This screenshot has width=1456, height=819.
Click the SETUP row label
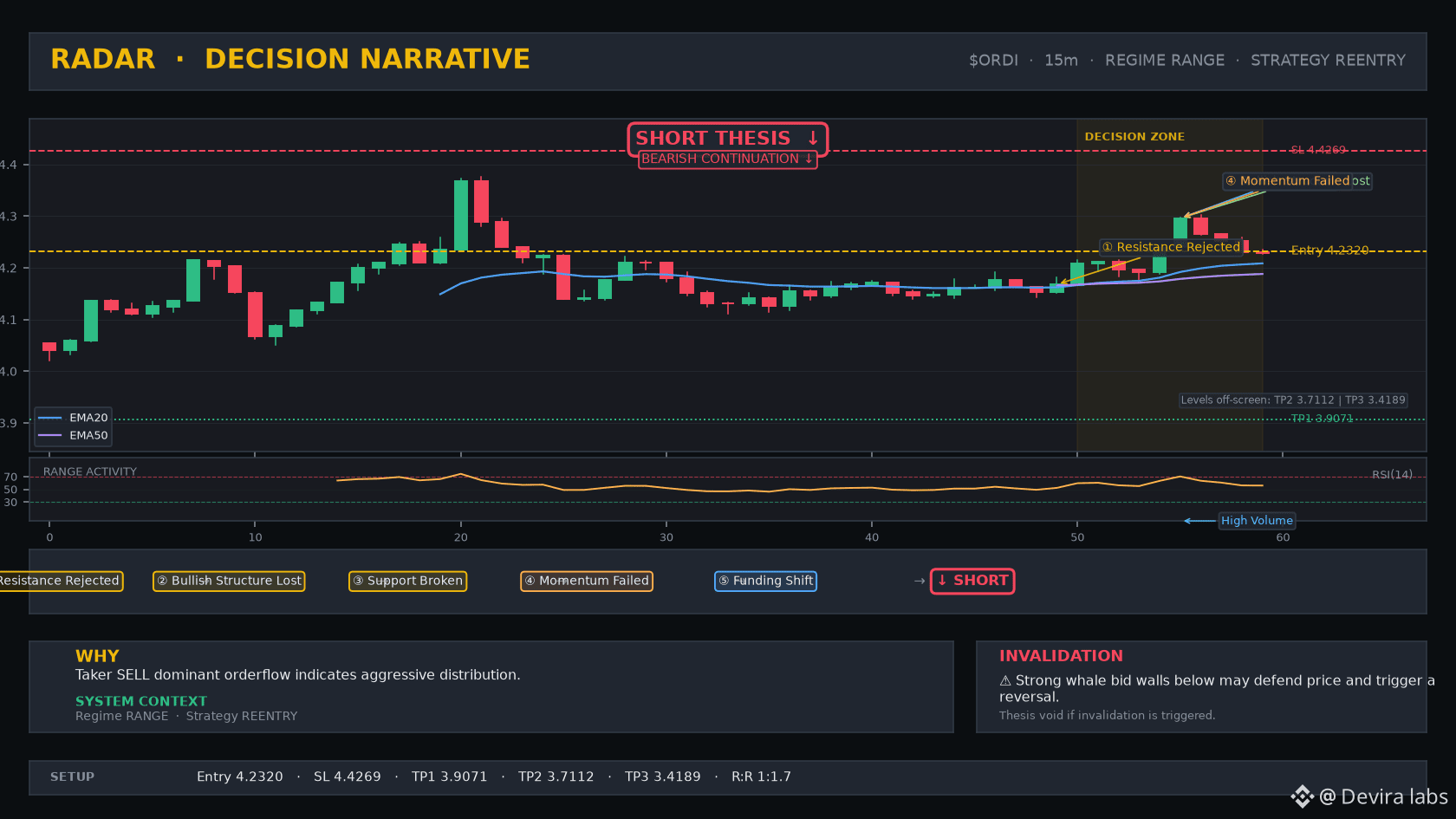click(x=73, y=777)
